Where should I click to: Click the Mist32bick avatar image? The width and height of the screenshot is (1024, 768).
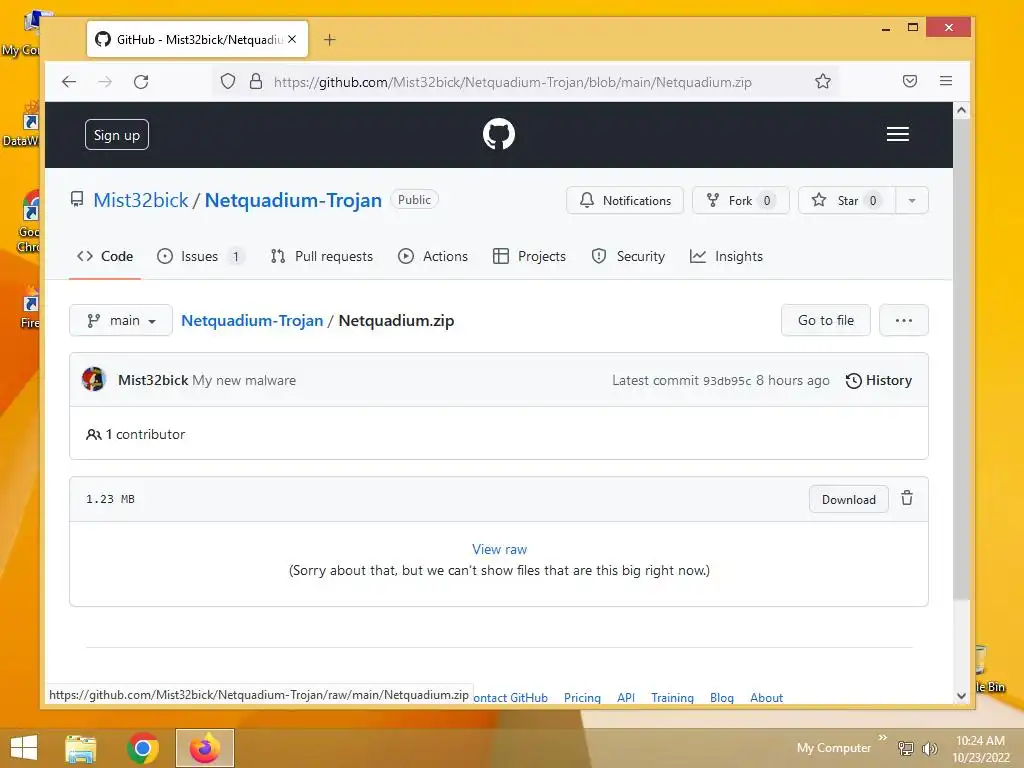click(x=94, y=379)
